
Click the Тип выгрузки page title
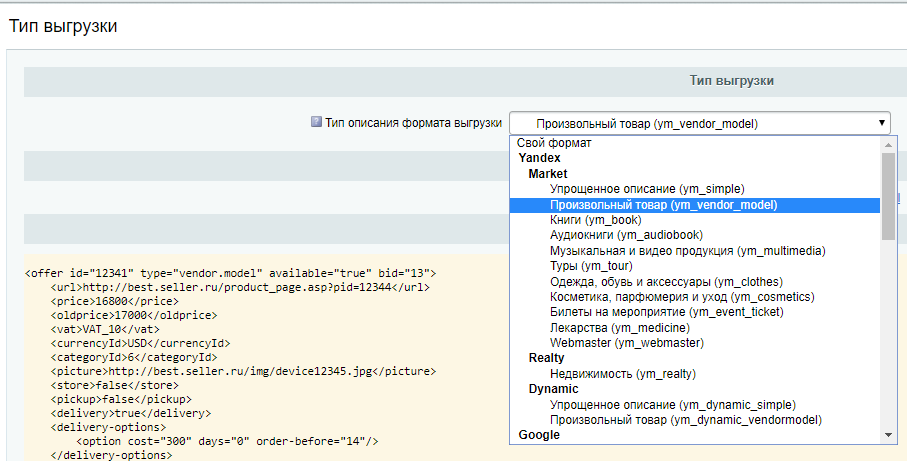(x=63, y=26)
